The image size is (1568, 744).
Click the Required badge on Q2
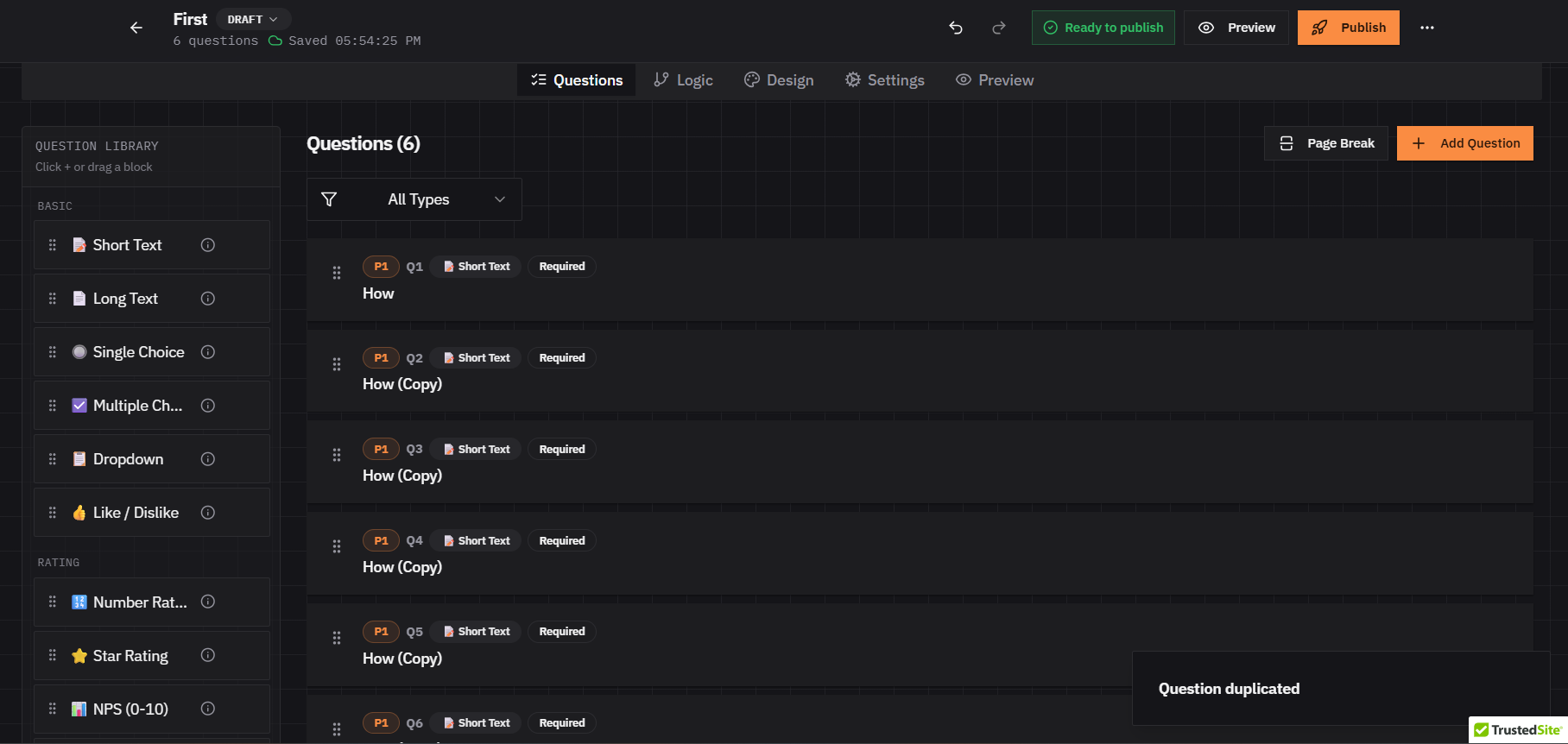pos(562,358)
